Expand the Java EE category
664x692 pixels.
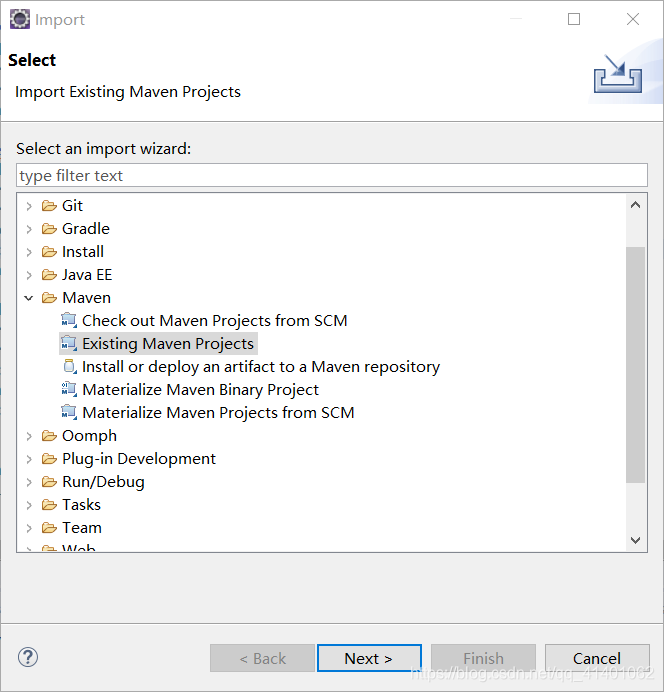29,275
